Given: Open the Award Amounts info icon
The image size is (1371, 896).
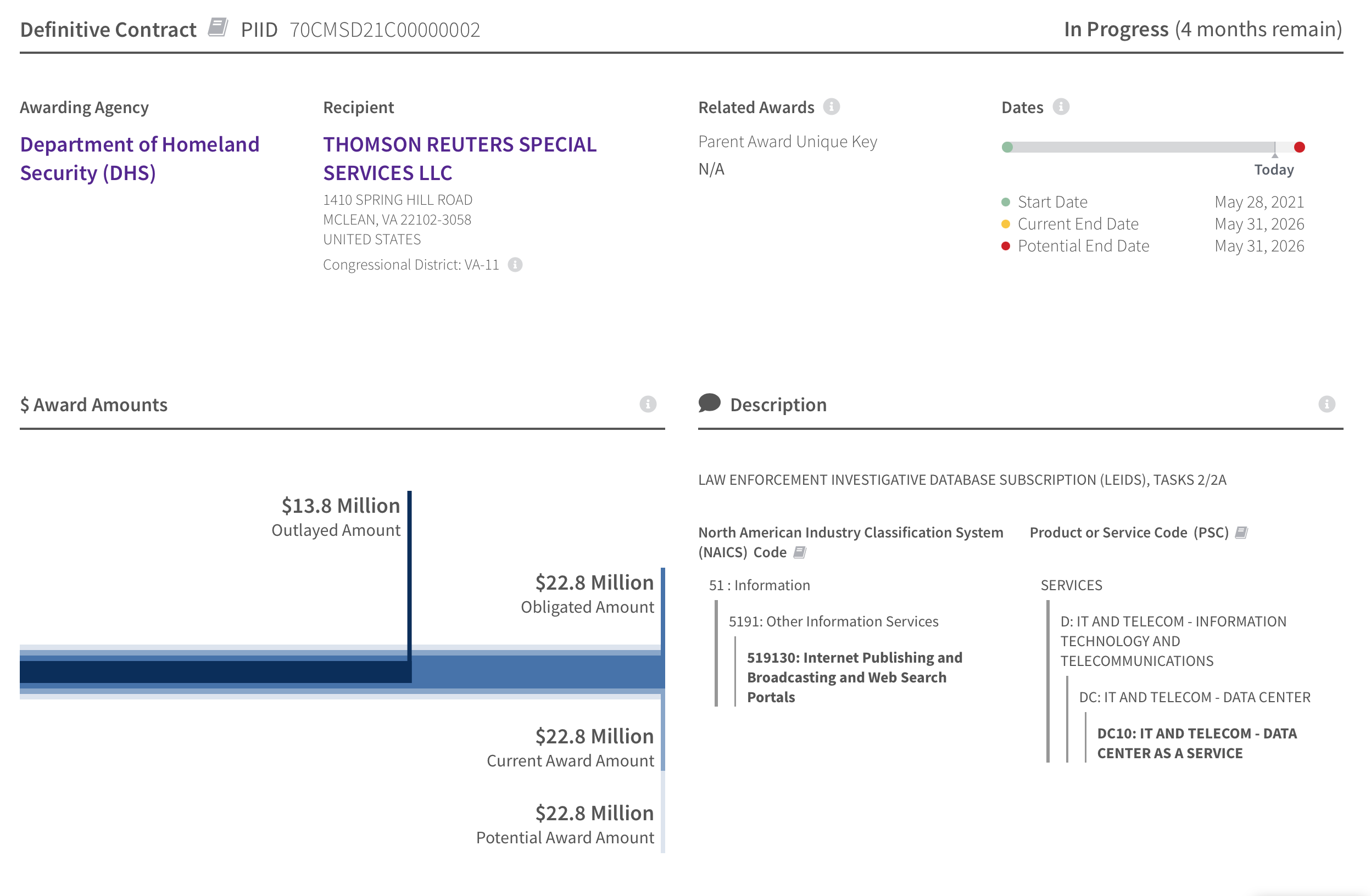Looking at the screenshot, I should click(648, 404).
